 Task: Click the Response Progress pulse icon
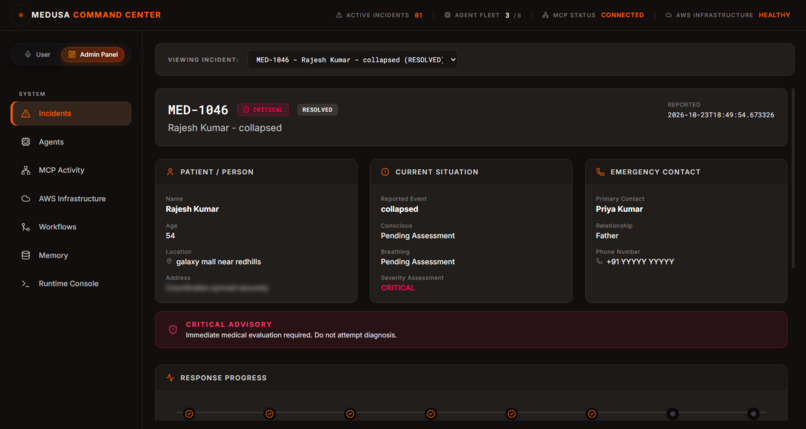click(170, 378)
